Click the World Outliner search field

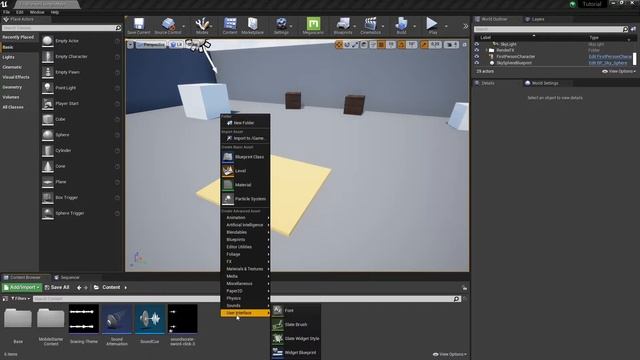pyautogui.click(x=551, y=29)
